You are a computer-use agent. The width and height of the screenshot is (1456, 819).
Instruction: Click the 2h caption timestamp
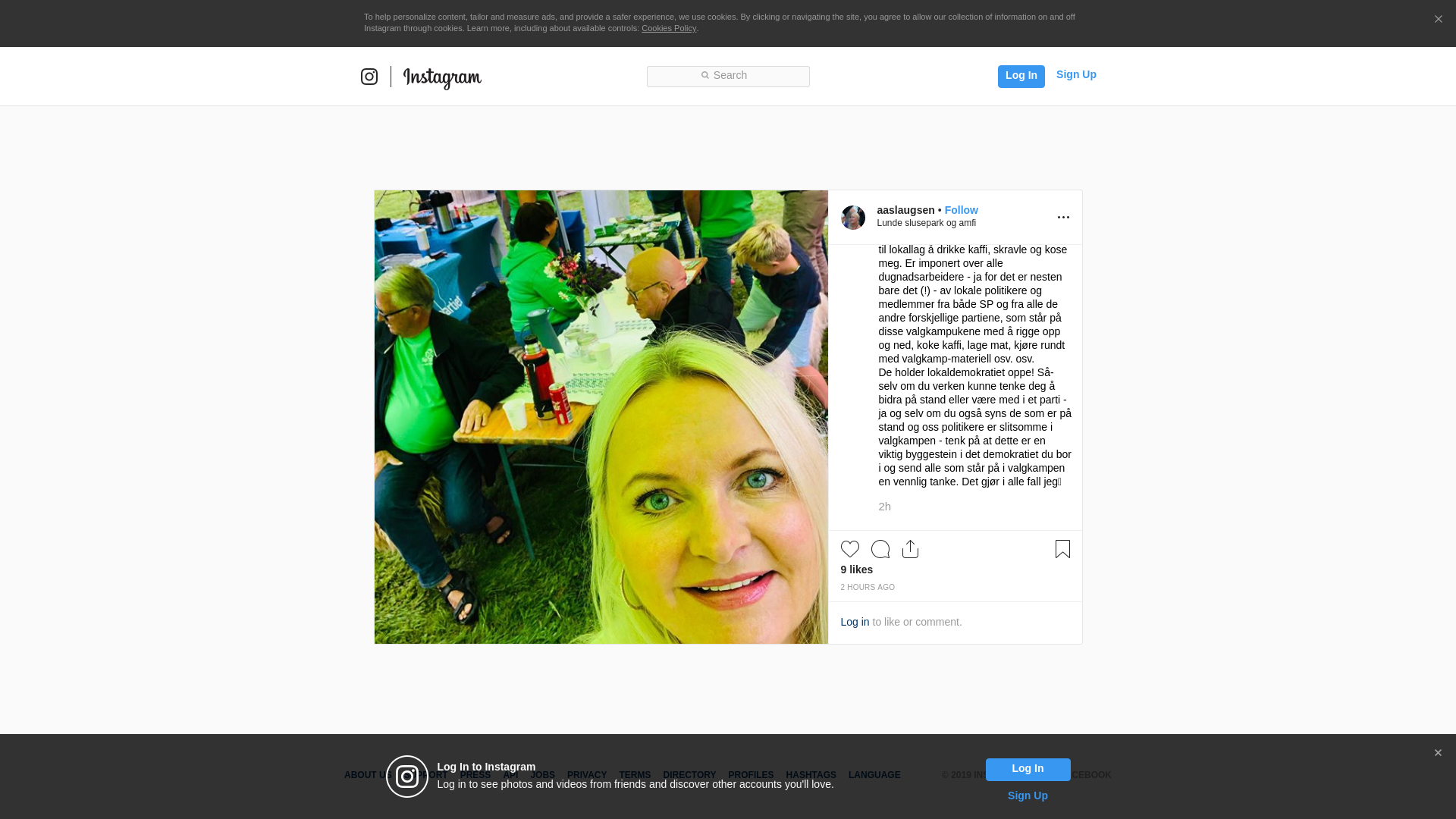coord(884,507)
